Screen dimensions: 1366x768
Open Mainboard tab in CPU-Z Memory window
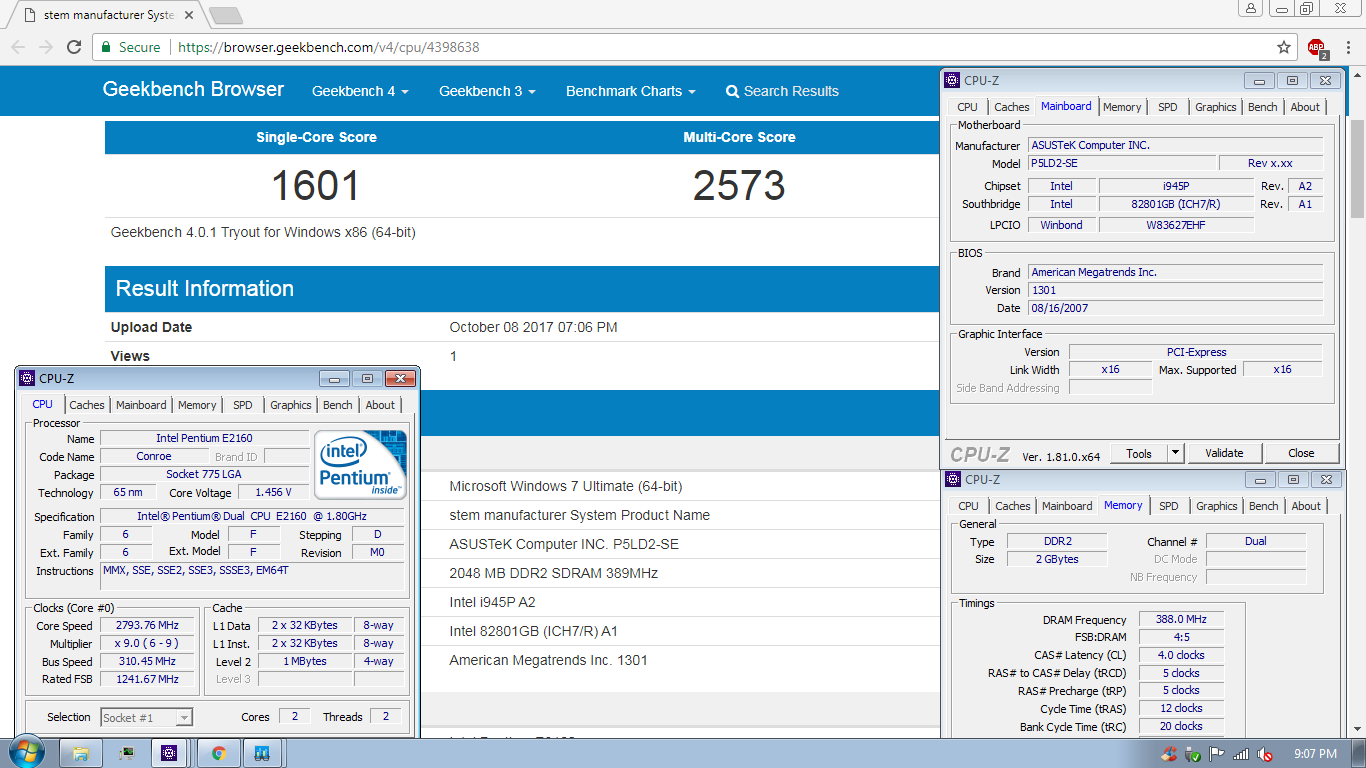pos(1068,506)
